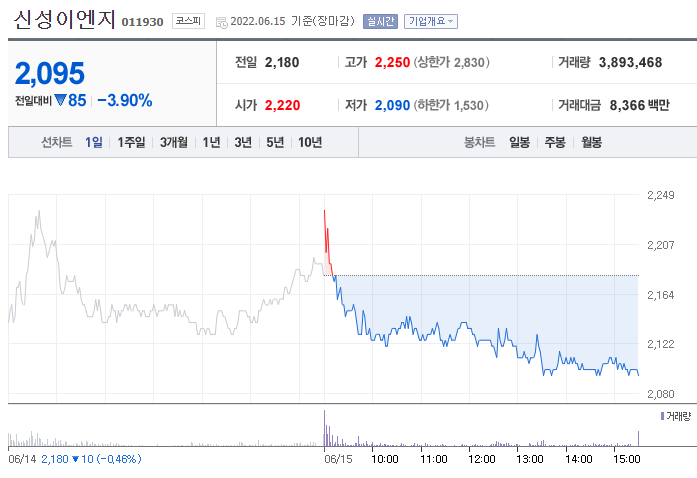Open the 주봉 weekly candle chart
Viewport: 697px width, 478px height.
coord(555,142)
